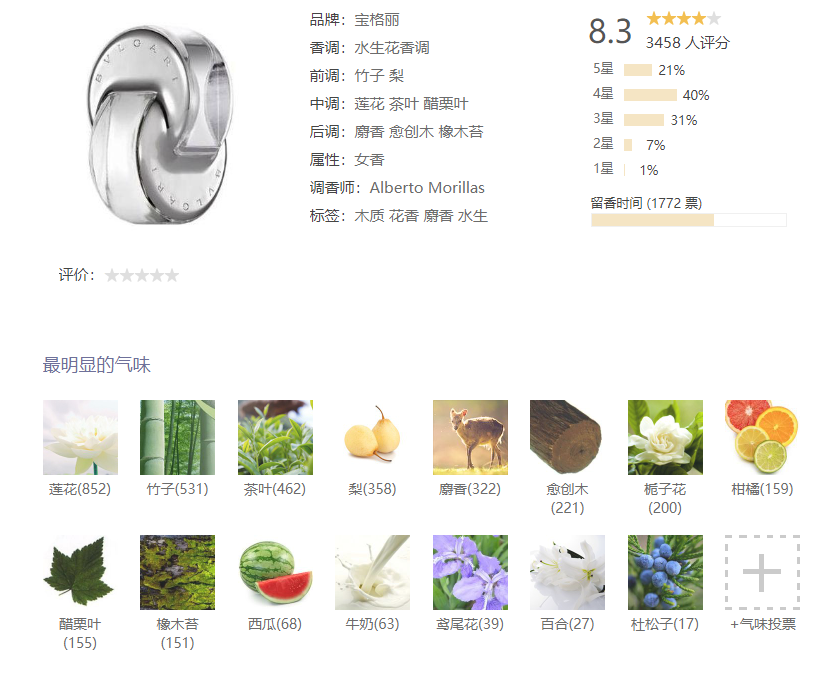Click base note 麝香 link
This screenshot has width=827, height=680.
369,132
